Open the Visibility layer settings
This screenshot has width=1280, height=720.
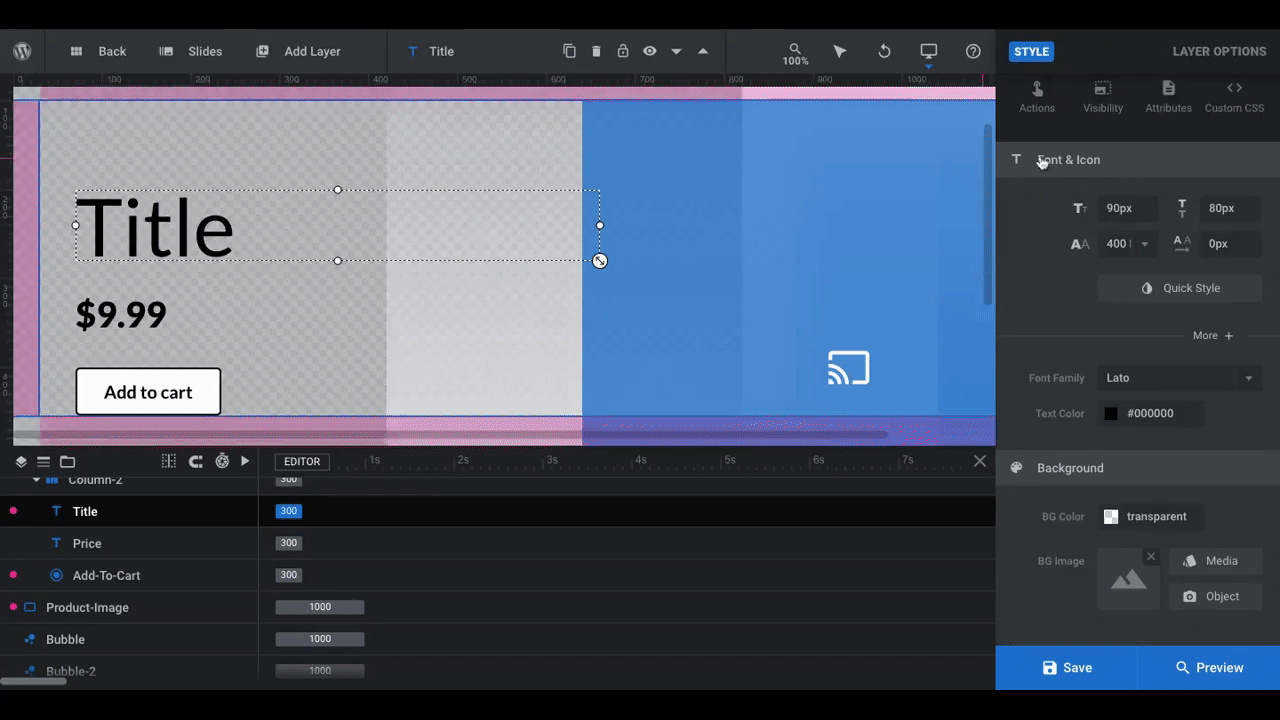click(x=1103, y=97)
